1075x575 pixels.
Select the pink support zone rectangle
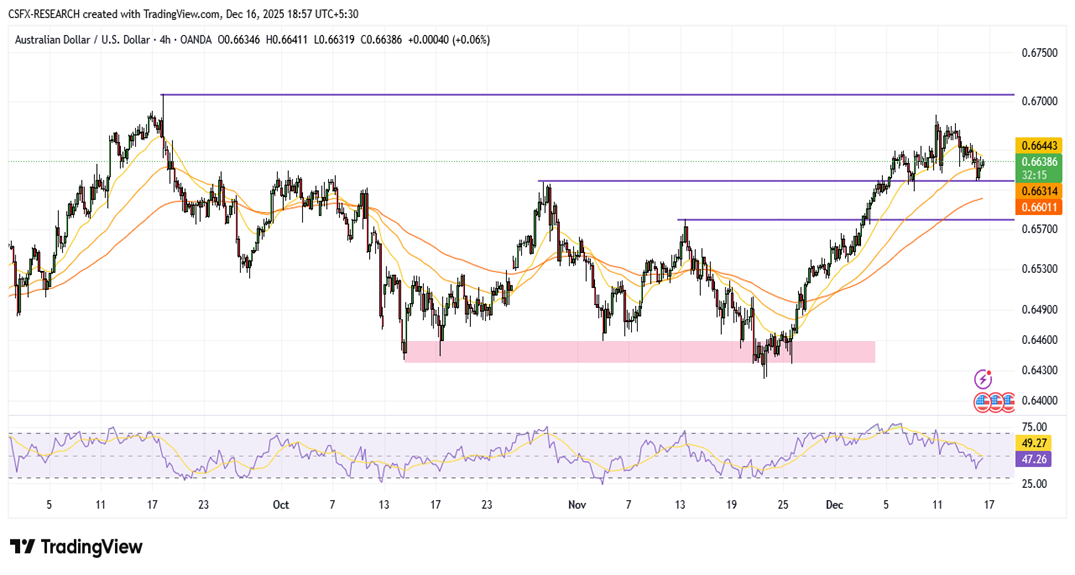(x=640, y=351)
